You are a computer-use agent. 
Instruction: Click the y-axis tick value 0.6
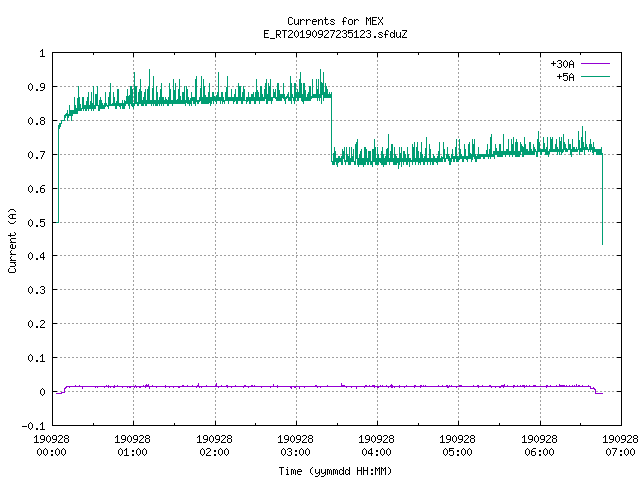click(x=36, y=189)
